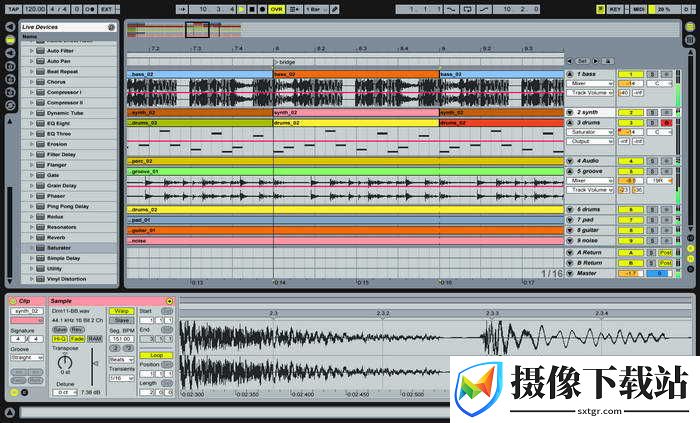Start playback with the Play button

pyautogui.click(x=242, y=9)
